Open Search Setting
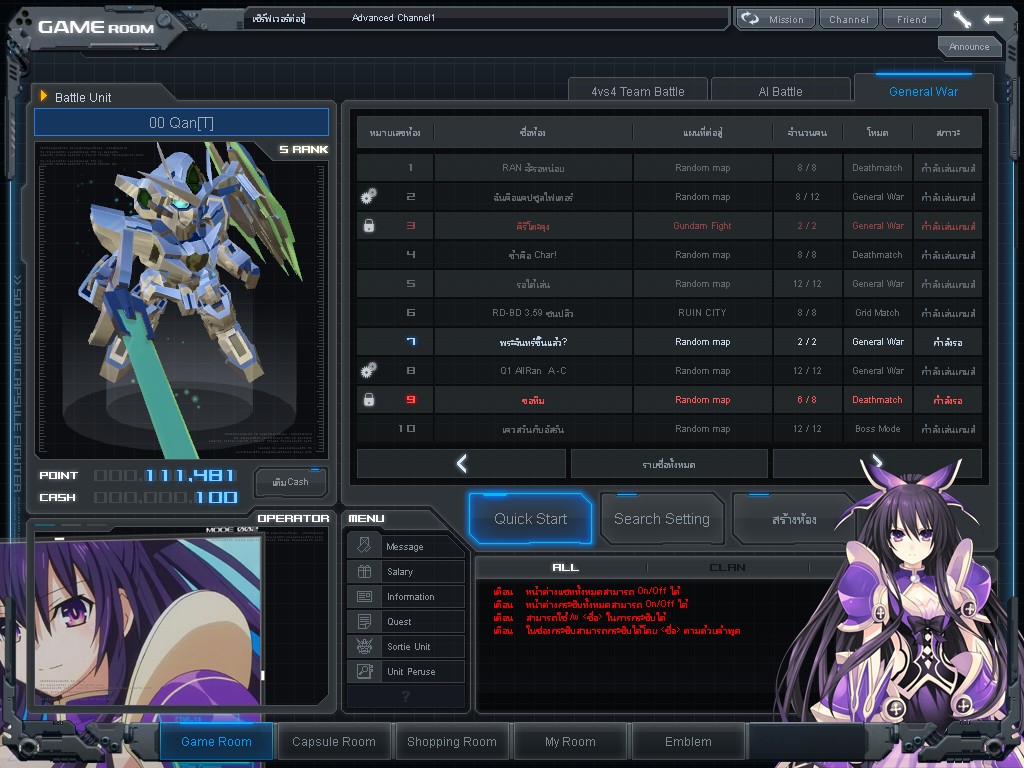 click(x=662, y=519)
